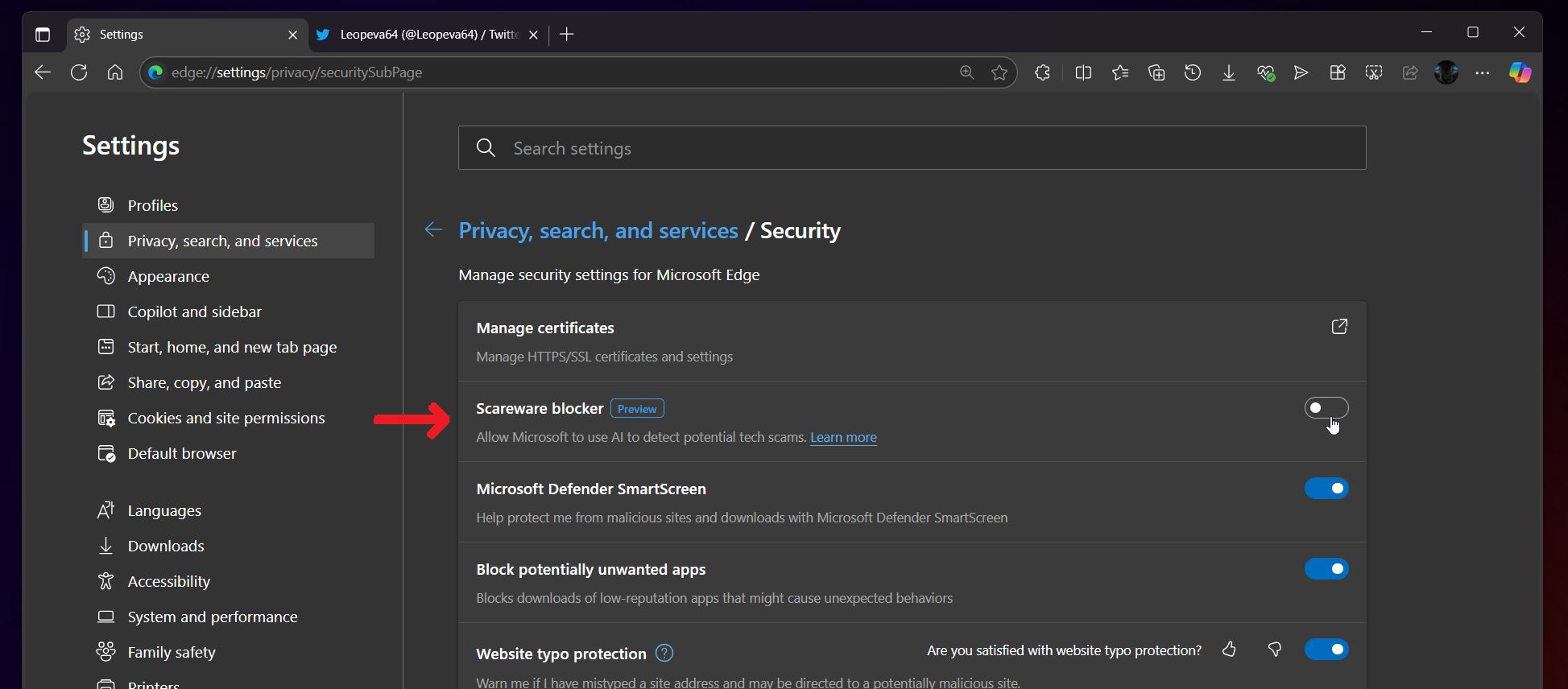Turn off Microsoft Defender SmartScreen toggle

tap(1326, 489)
